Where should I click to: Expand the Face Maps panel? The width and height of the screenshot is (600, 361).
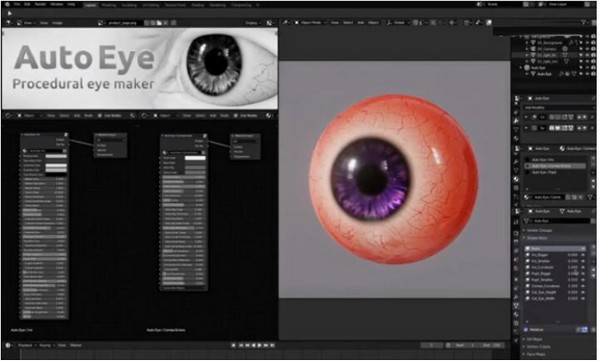tap(536, 354)
